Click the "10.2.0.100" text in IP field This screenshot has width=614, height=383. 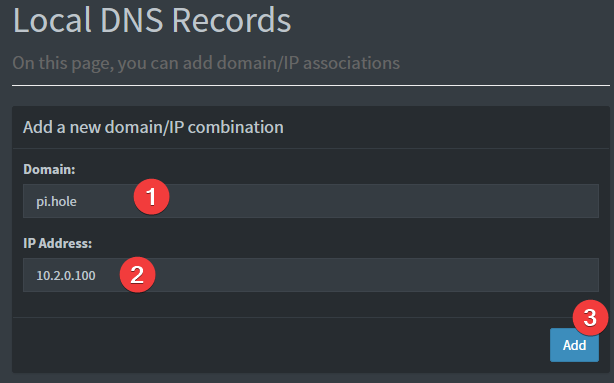coord(66,275)
